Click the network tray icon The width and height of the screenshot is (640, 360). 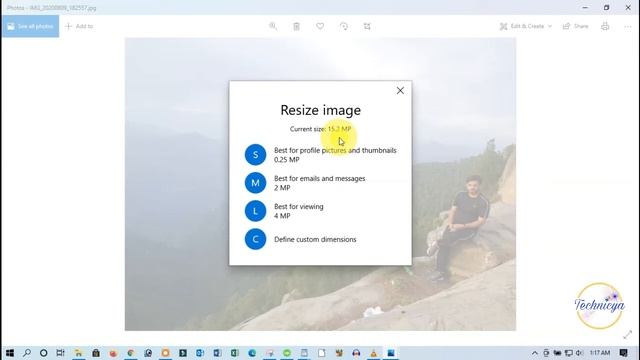pos(568,353)
